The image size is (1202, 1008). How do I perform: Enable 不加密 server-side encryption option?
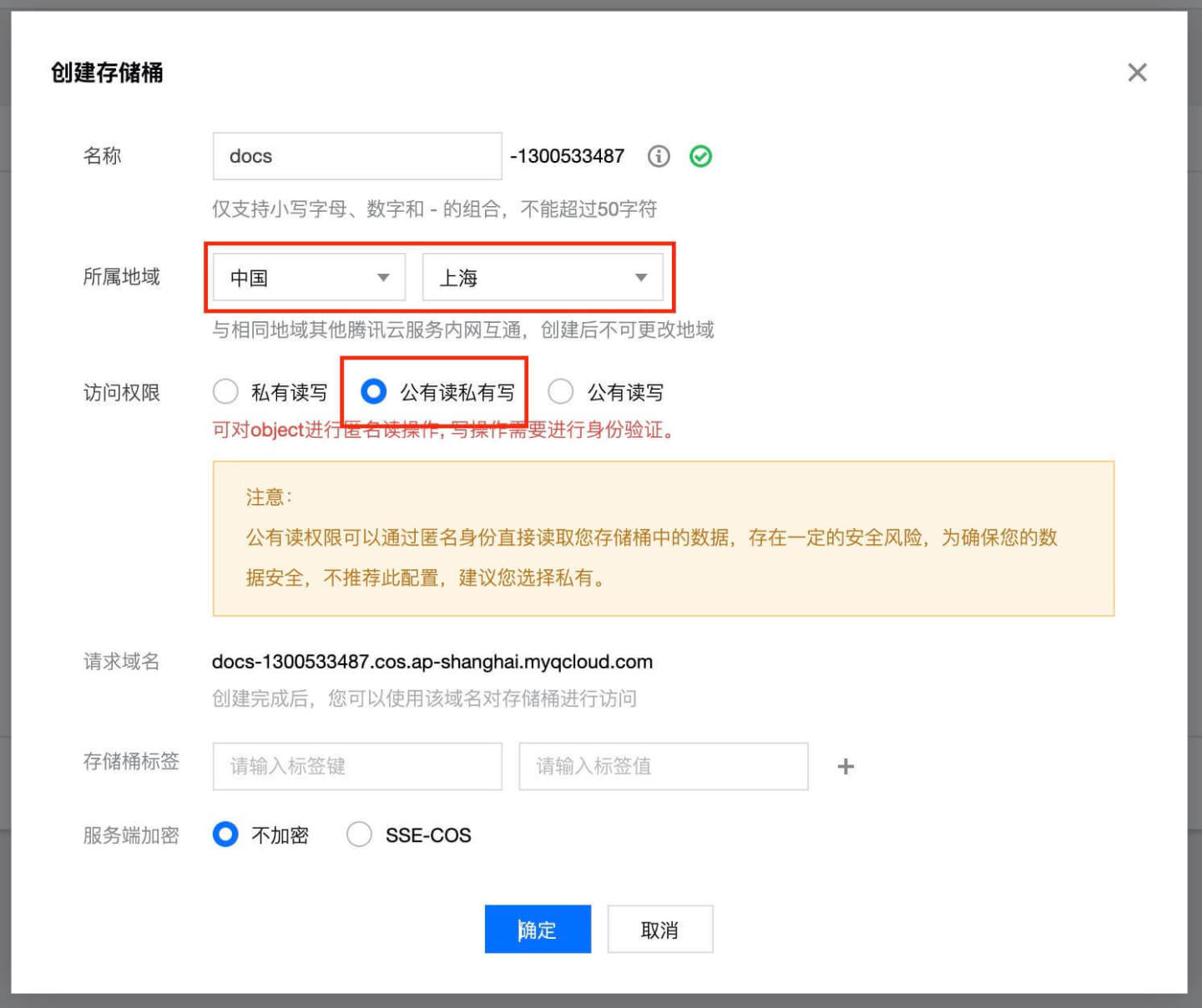coord(225,834)
